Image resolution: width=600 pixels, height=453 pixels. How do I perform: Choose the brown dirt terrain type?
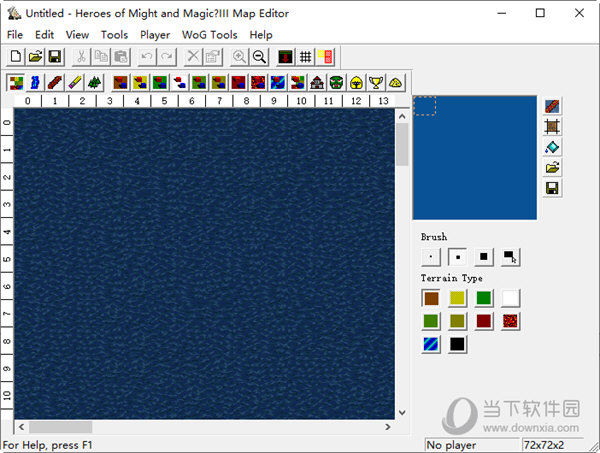pyautogui.click(x=431, y=298)
